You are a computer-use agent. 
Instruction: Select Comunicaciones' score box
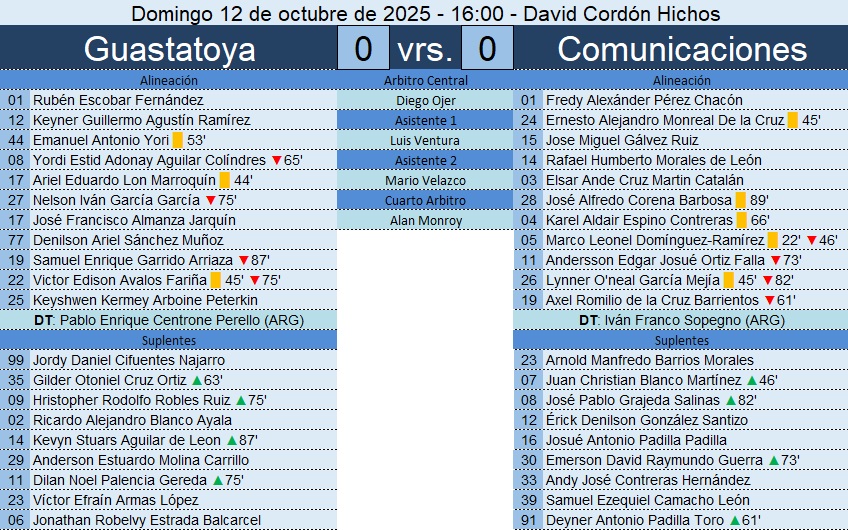tap(487, 48)
